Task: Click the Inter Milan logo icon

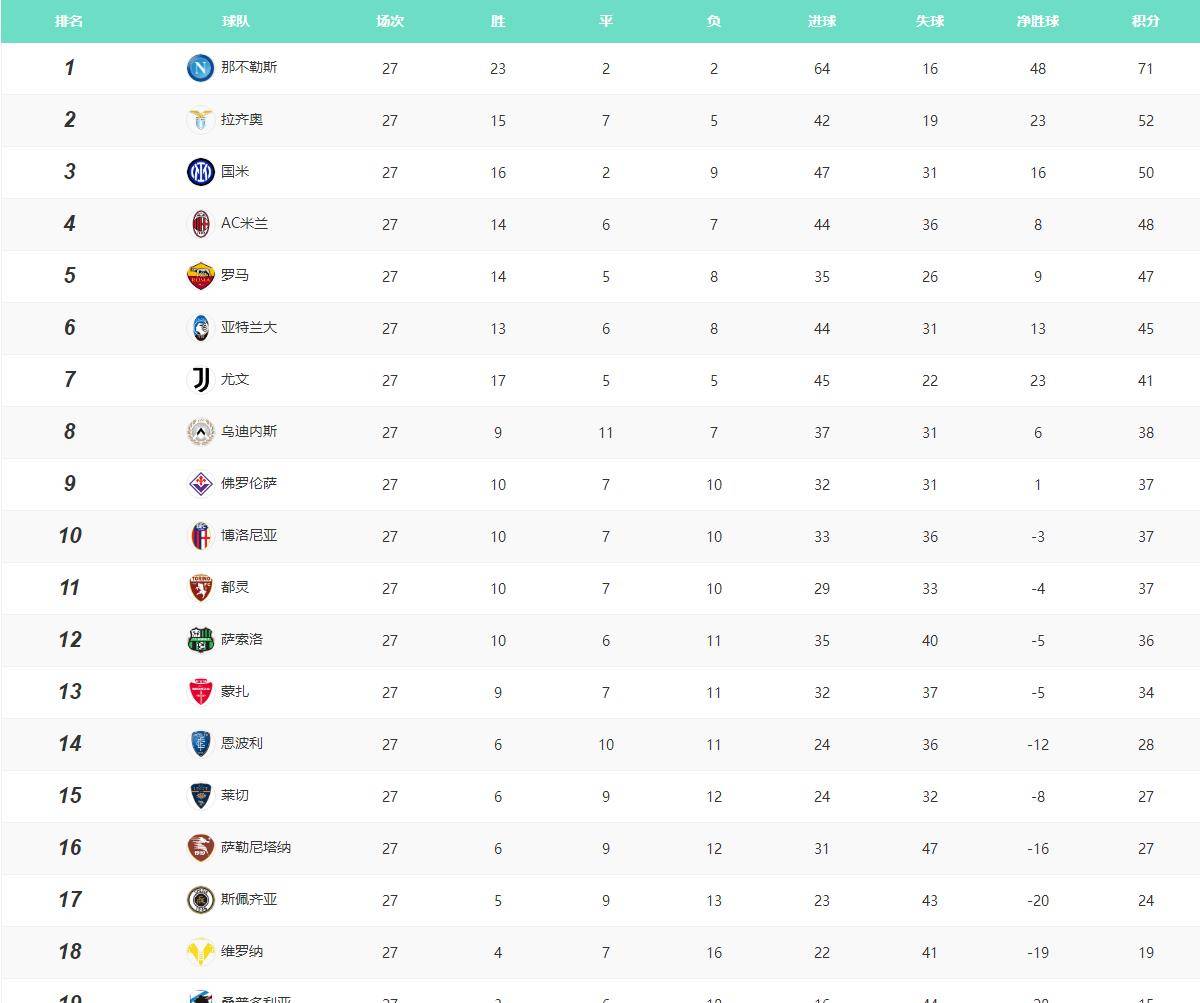Action: tap(200, 172)
